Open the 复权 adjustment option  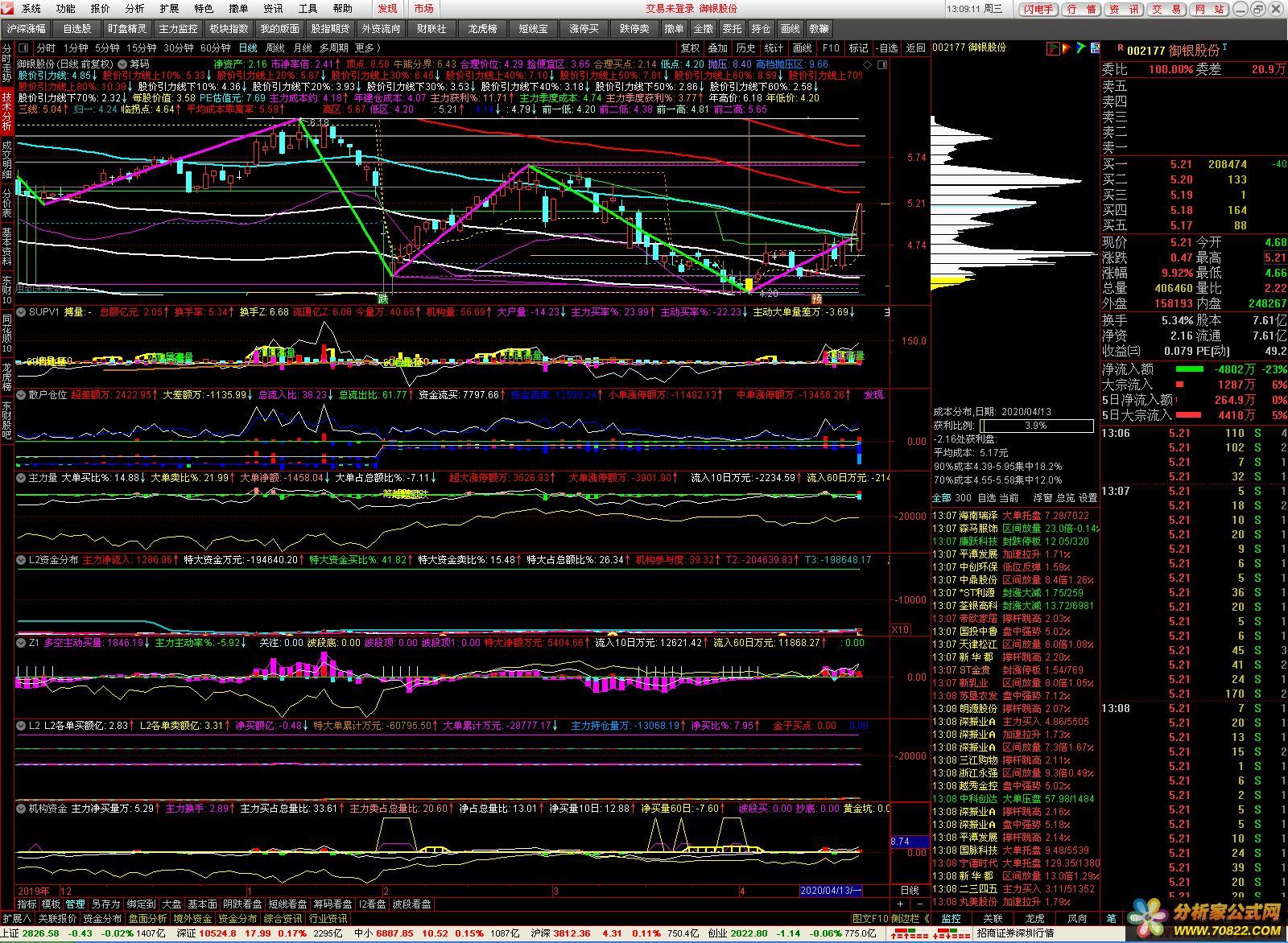pos(691,48)
